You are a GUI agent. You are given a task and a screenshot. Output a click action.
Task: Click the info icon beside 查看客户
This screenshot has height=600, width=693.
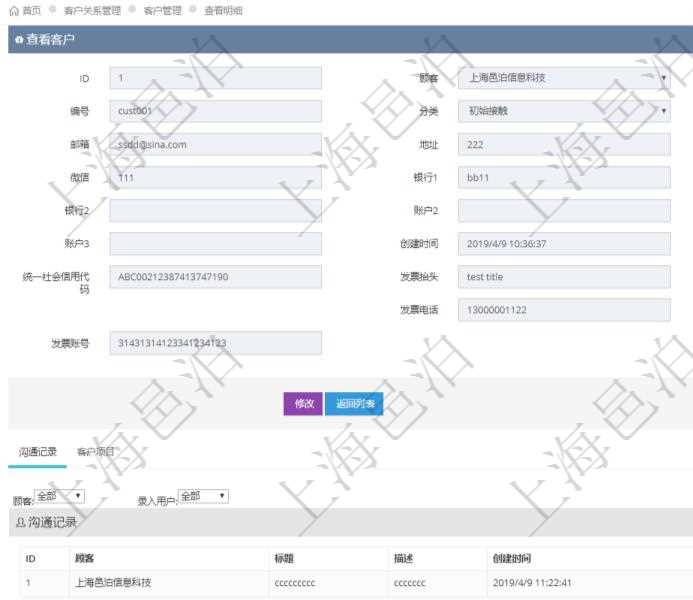click(19, 40)
